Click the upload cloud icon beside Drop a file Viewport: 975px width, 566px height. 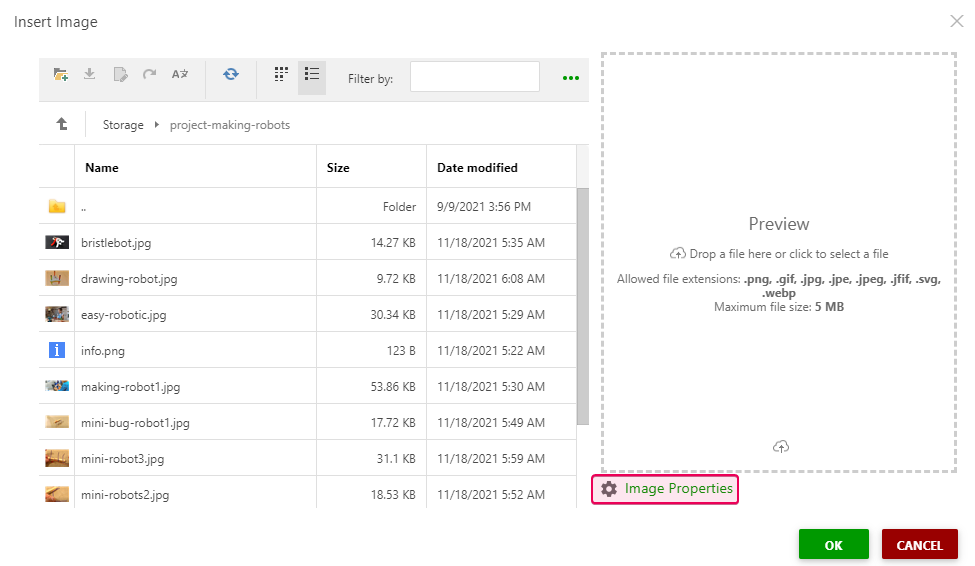(677, 254)
